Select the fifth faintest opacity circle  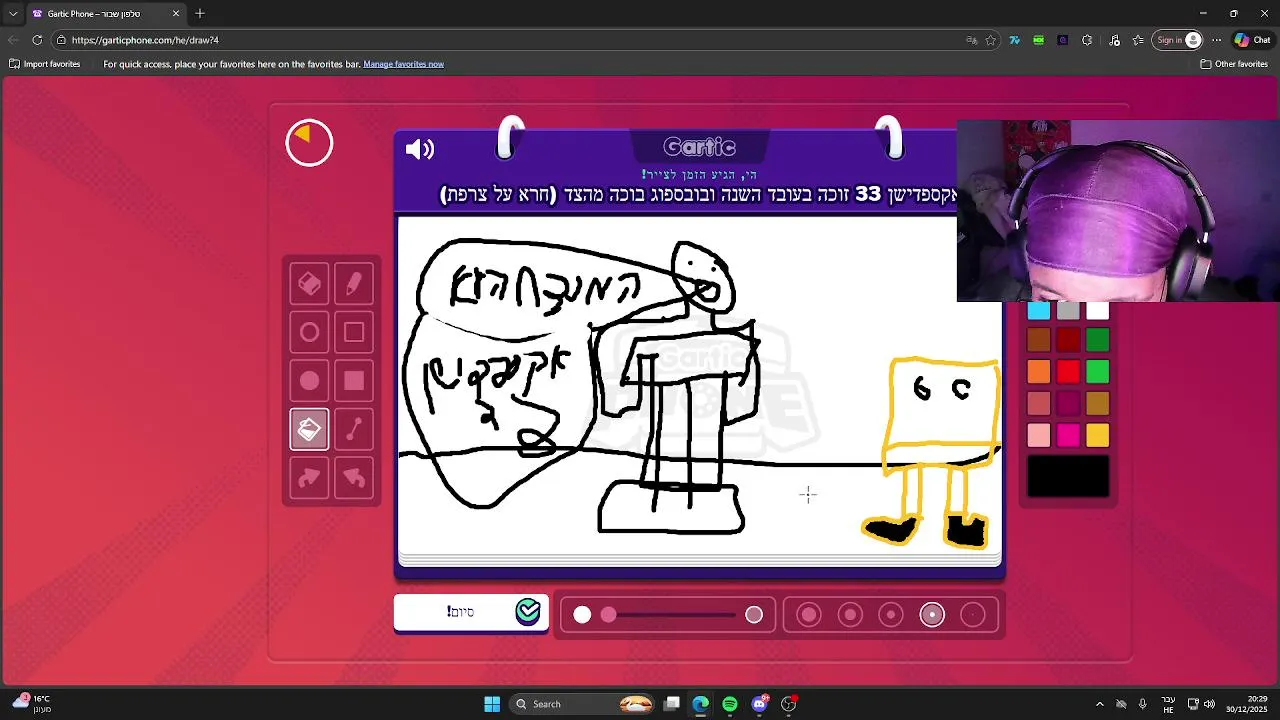tap(973, 615)
